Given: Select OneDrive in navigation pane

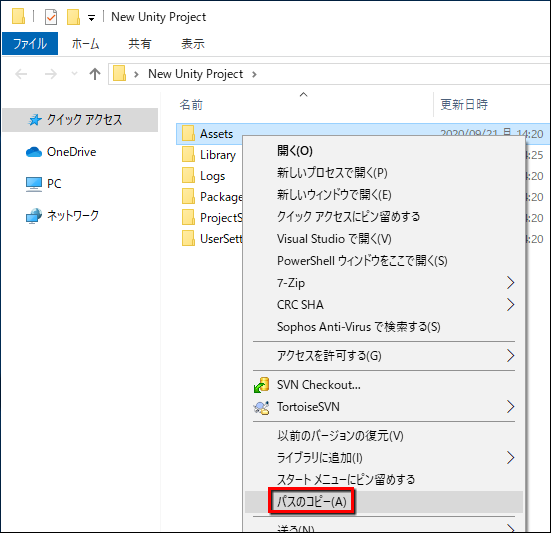Looking at the screenshot, I should click(71, 152).
